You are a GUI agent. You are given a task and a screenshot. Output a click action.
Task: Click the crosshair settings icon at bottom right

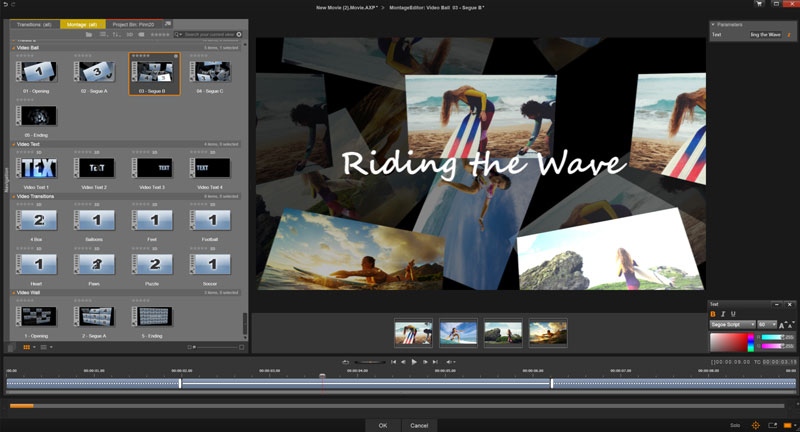pos(756,425)
